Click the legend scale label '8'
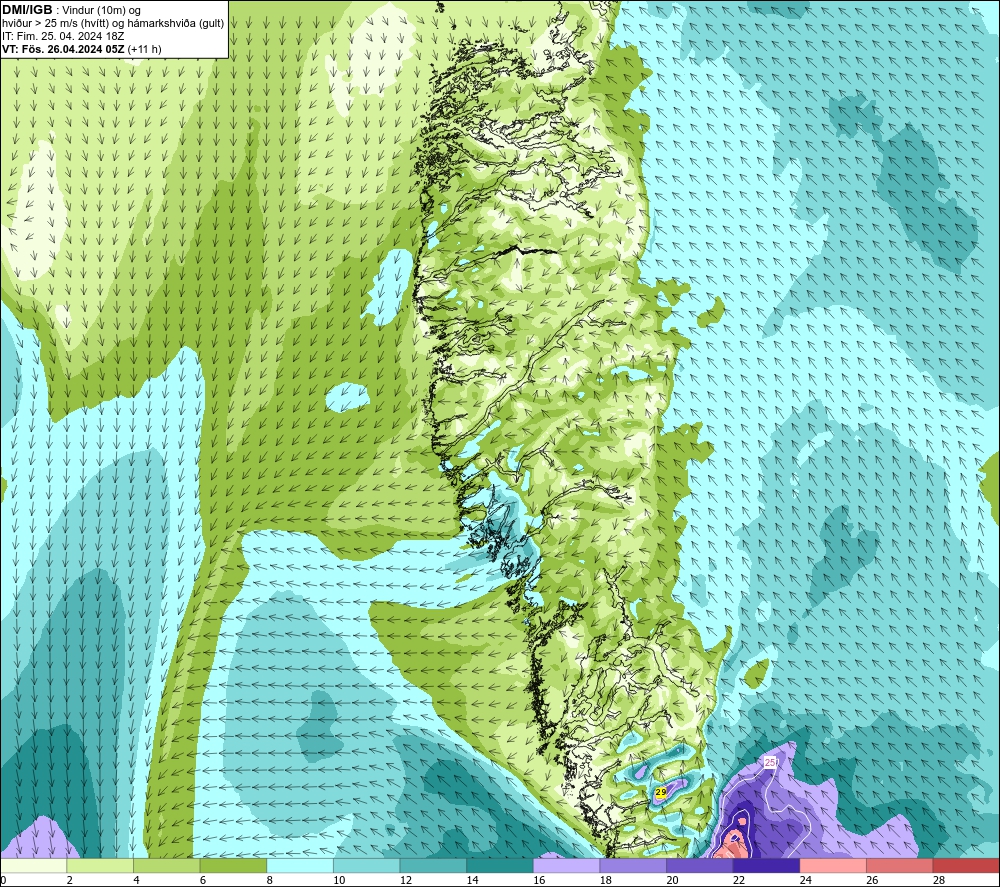 (270, 880)
